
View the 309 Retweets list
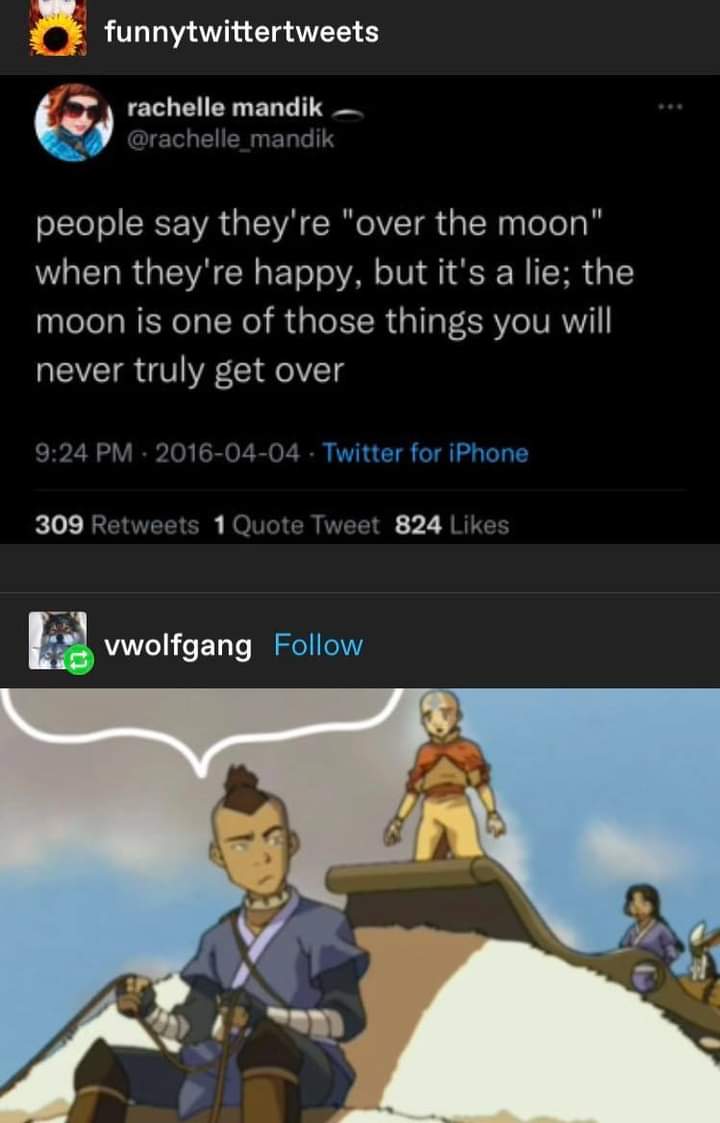pyautogui.click(x=117, y=525)
